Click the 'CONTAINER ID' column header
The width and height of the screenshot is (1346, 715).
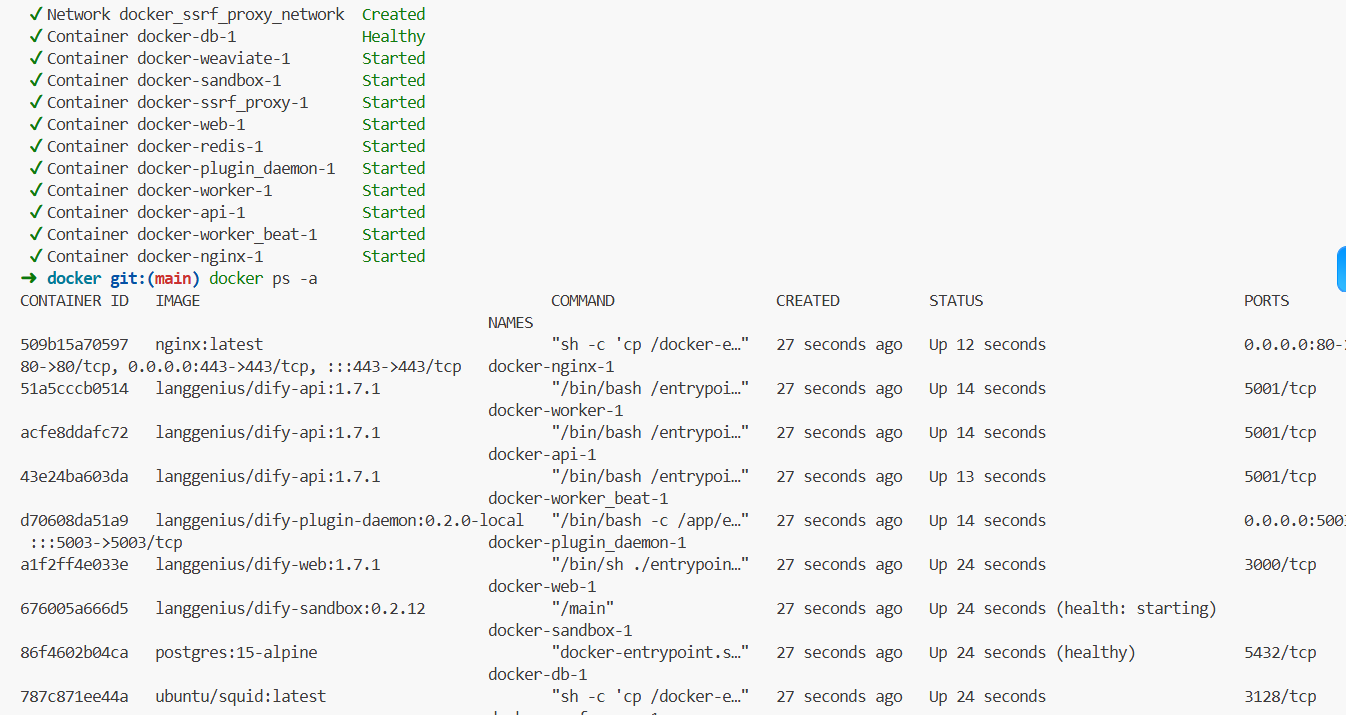tap(74, 301)
